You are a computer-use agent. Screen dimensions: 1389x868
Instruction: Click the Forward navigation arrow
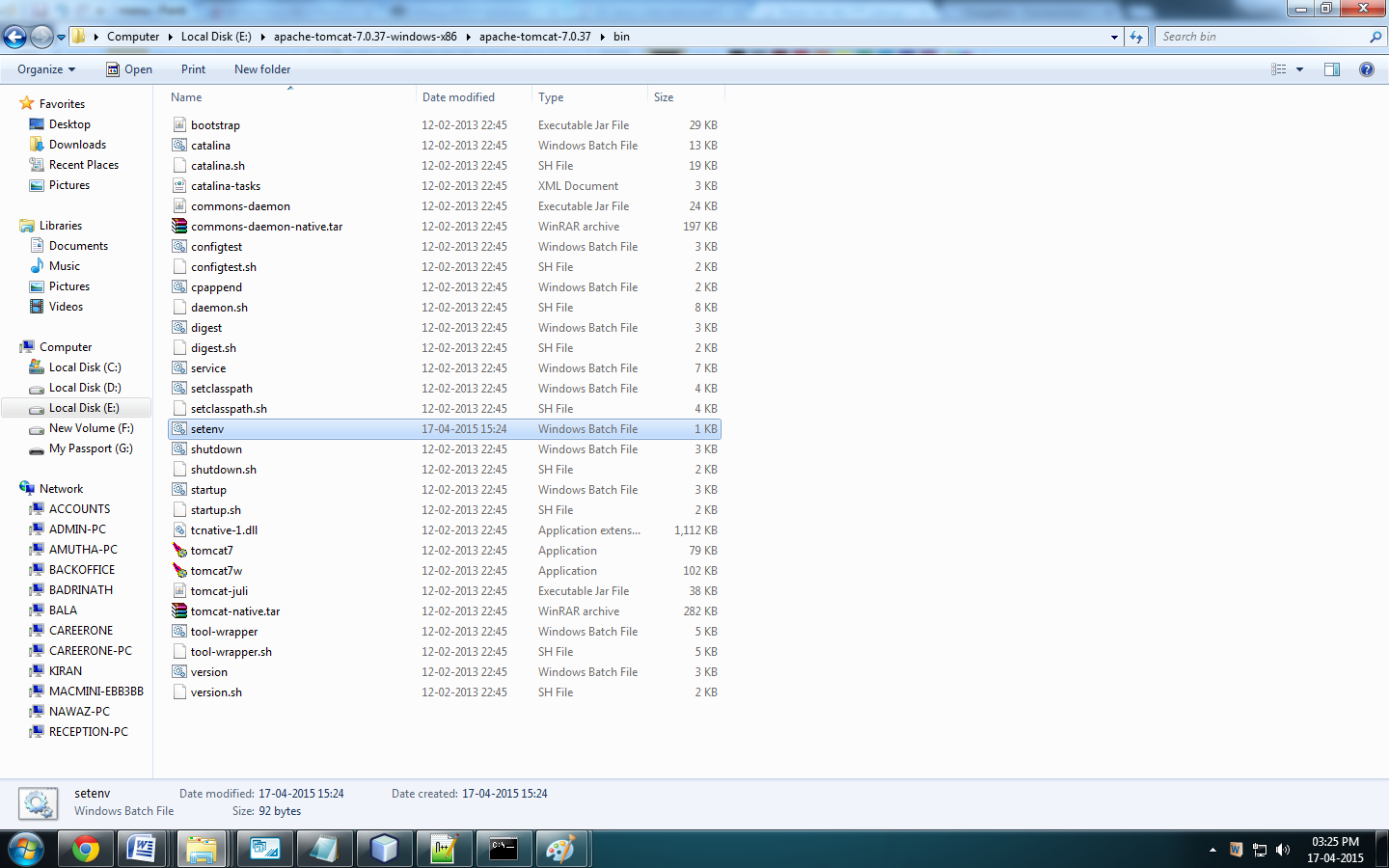pyautogui.click(x=41, y=37)
